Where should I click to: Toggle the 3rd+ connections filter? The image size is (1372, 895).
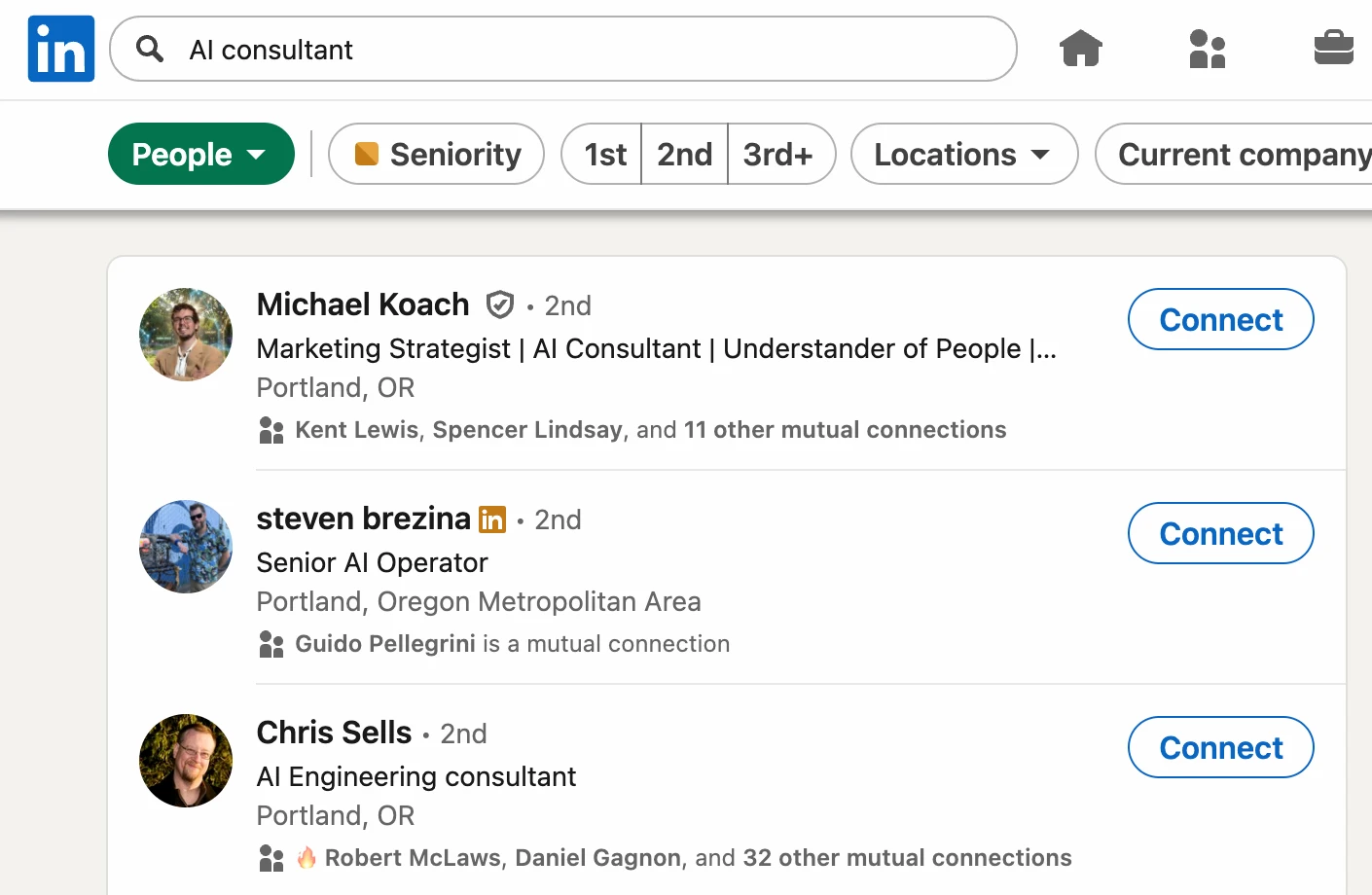pos(781,154)
